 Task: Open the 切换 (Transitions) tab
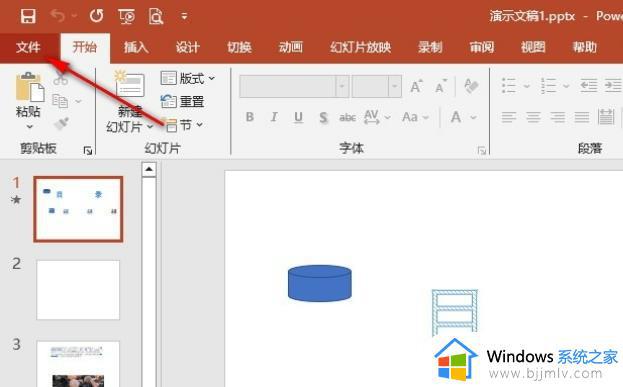[x=239, y=47]
